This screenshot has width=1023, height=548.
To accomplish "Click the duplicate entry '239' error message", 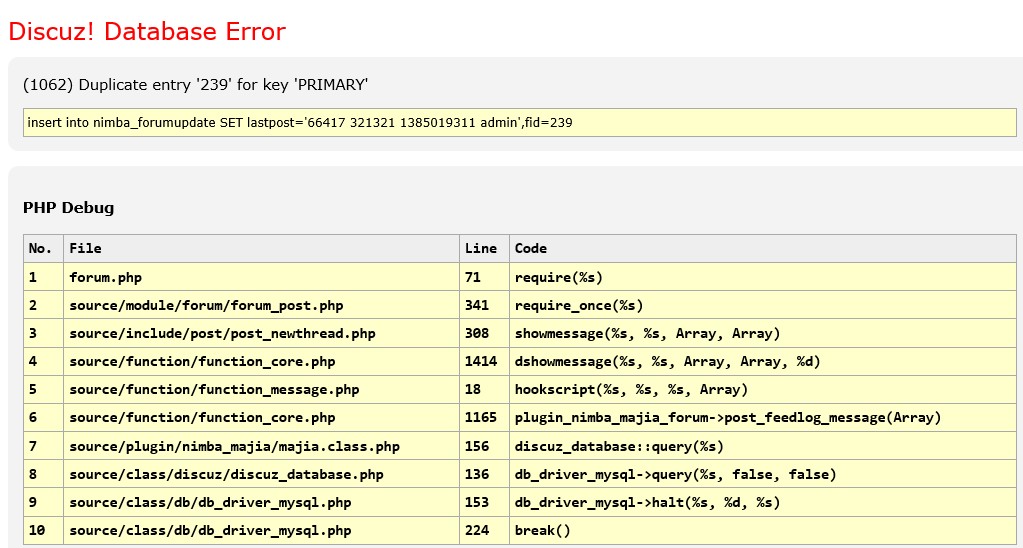I will click(x=195, y=85).
